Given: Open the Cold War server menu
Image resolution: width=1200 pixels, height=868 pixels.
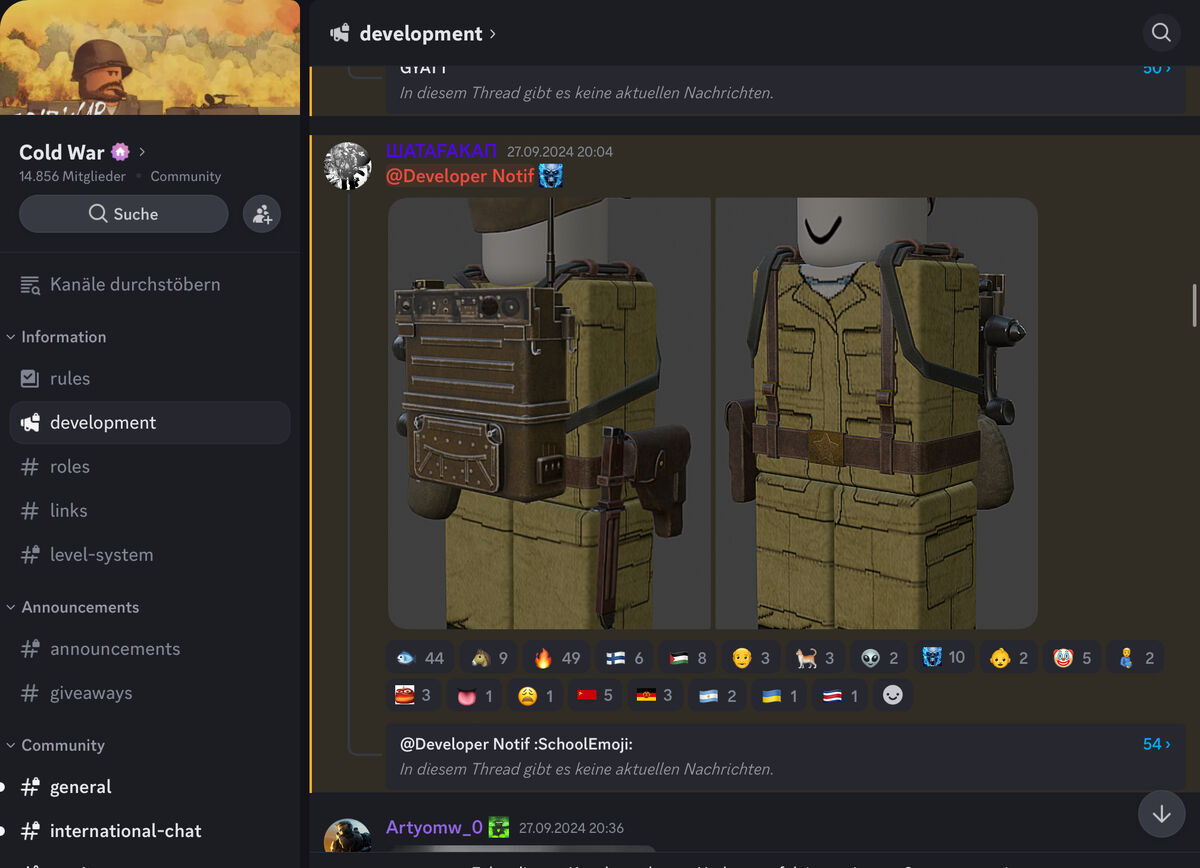Looking at the screenshot, I should pos(83,152).
